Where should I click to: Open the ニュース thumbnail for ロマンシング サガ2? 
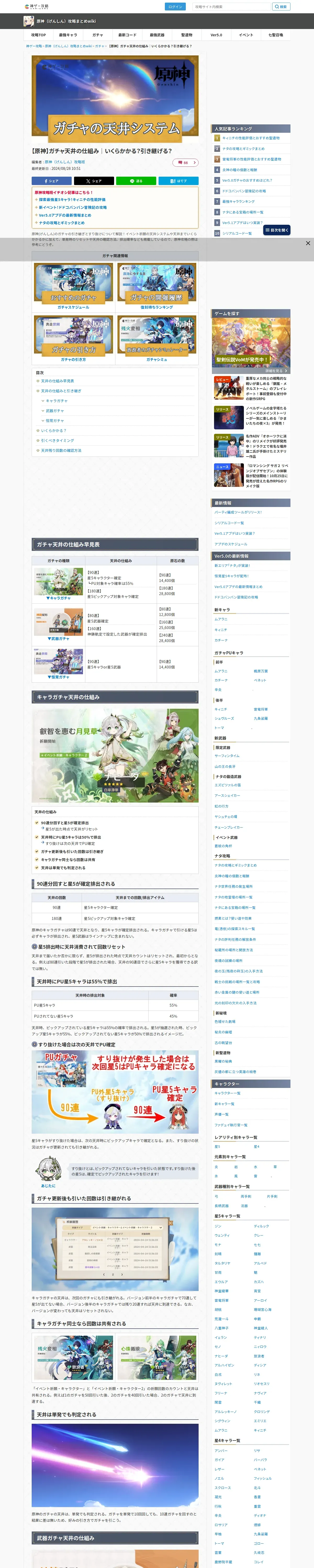(x=229, y=475)
